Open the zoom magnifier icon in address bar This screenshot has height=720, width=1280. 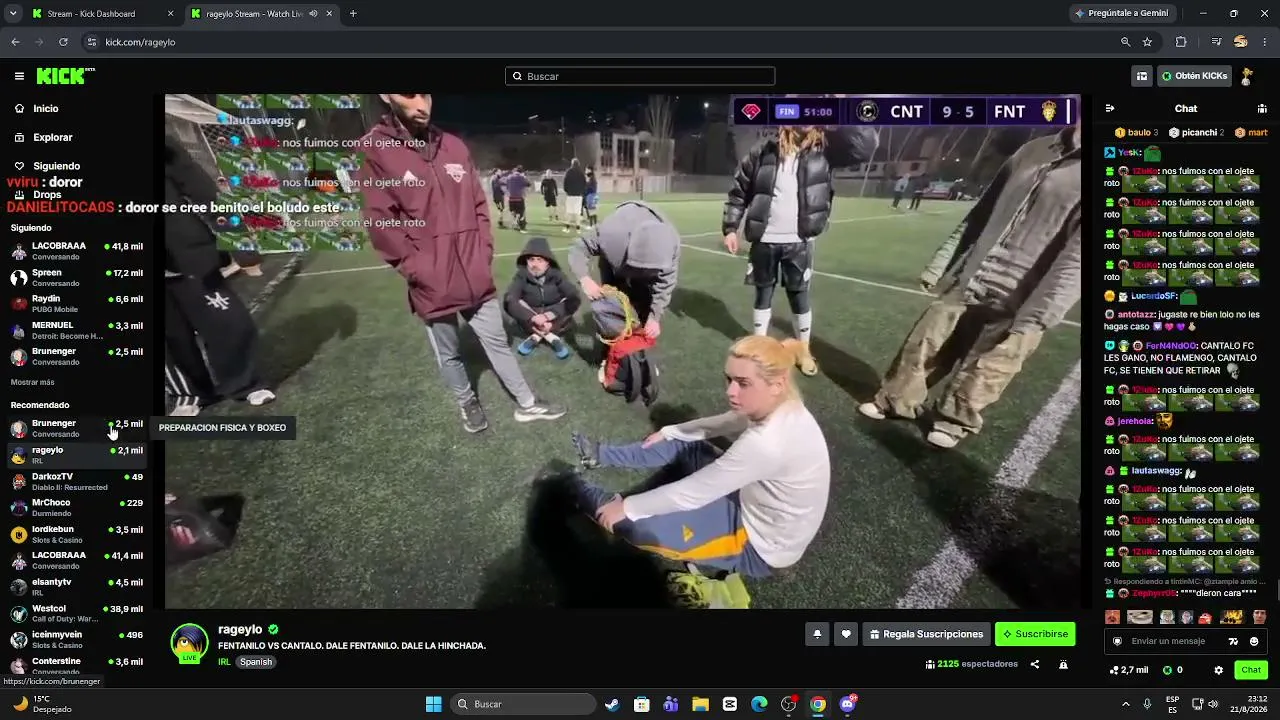pyautogui.click(x=1125, y=42)
